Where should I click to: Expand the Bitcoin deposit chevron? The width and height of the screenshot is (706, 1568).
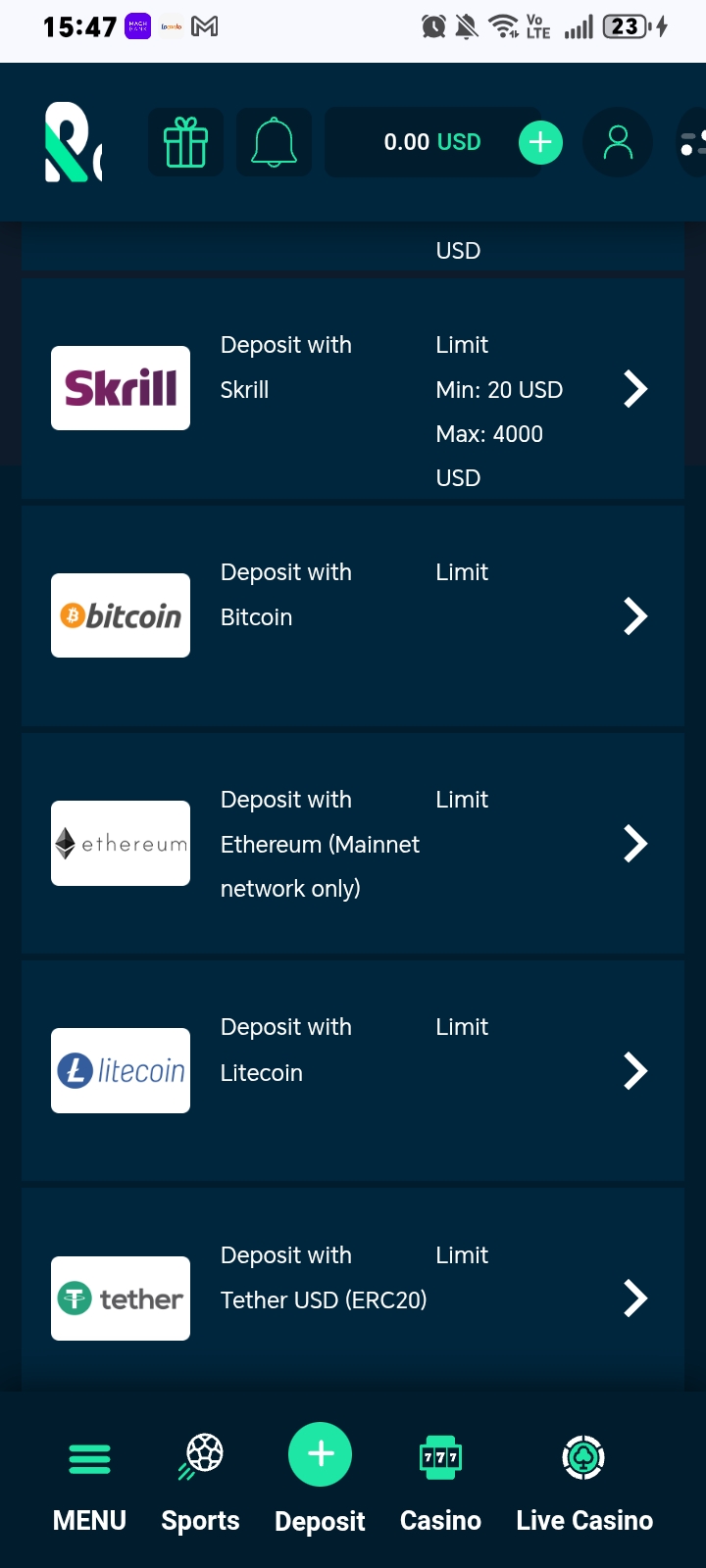(x=635, y=616)
